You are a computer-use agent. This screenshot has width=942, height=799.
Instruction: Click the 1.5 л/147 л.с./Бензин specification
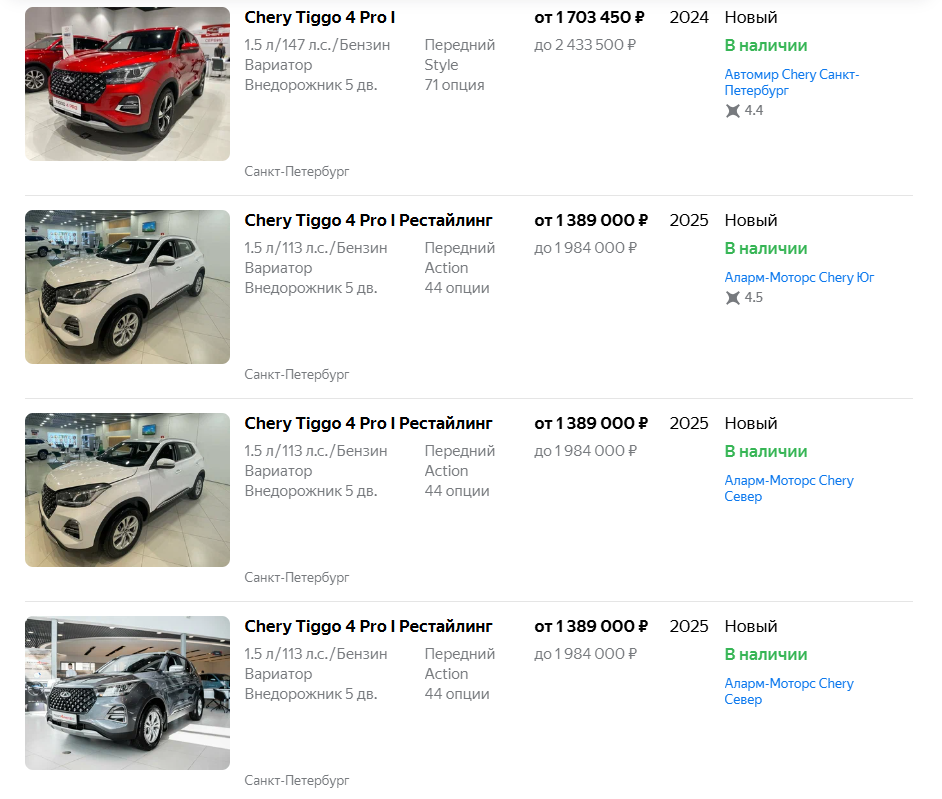[317, 45]
